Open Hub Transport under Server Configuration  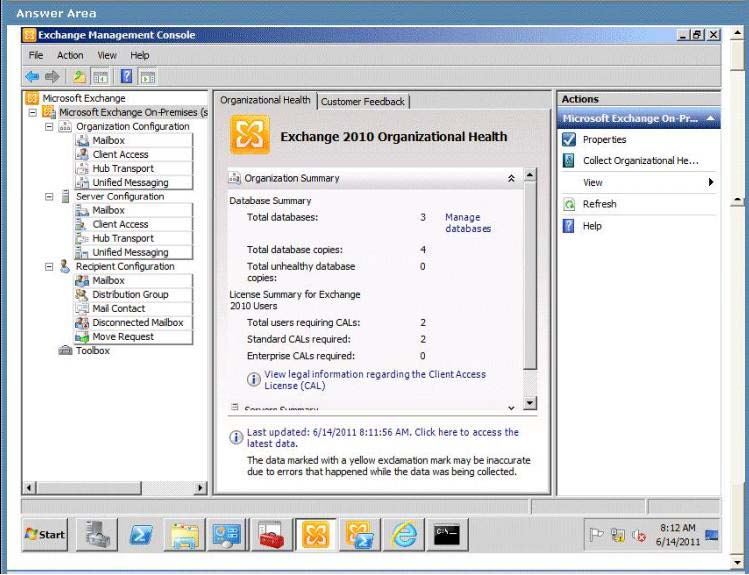(x=123, y=238)
